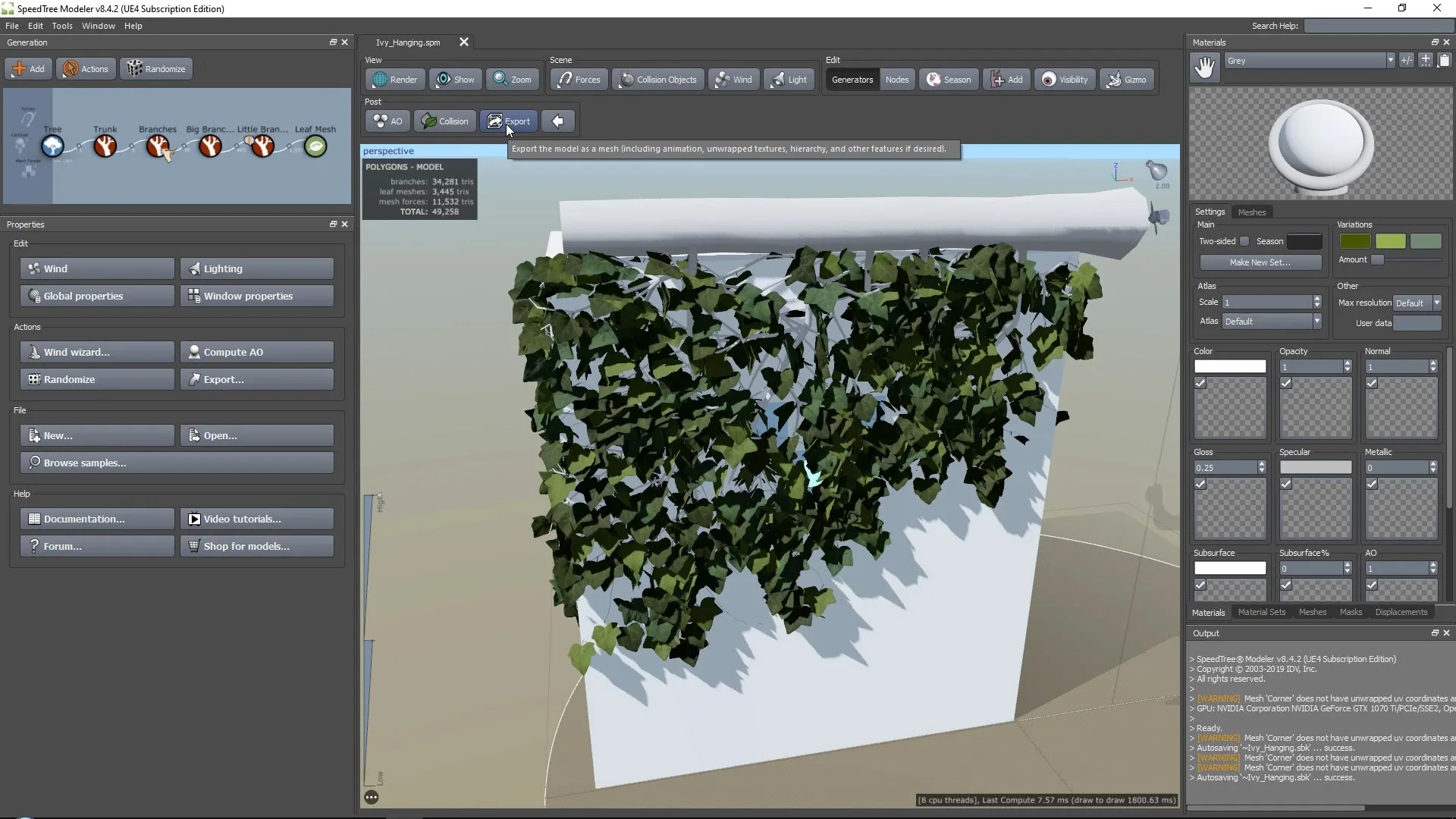The height and width of the screenshot is (819, 1456).
Task: Expand the Atlas dropdown
Action: click(1317, 320)
